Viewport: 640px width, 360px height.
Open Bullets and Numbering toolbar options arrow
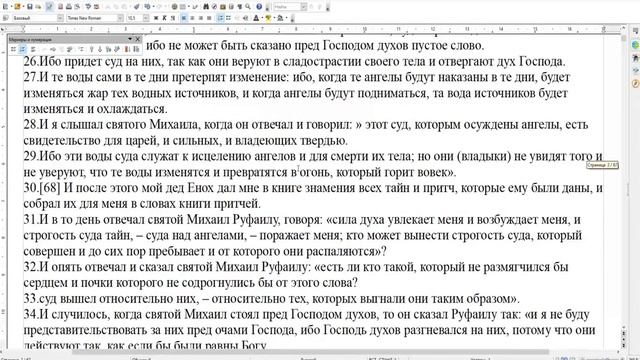coord(130,39)
